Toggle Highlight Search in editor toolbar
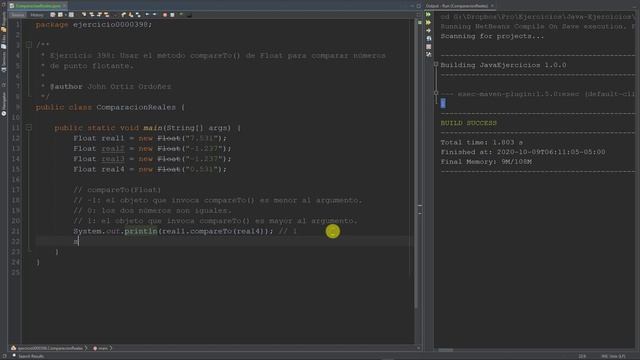The image size is (640, 360). pyautogui.click(x=107, y=15)
